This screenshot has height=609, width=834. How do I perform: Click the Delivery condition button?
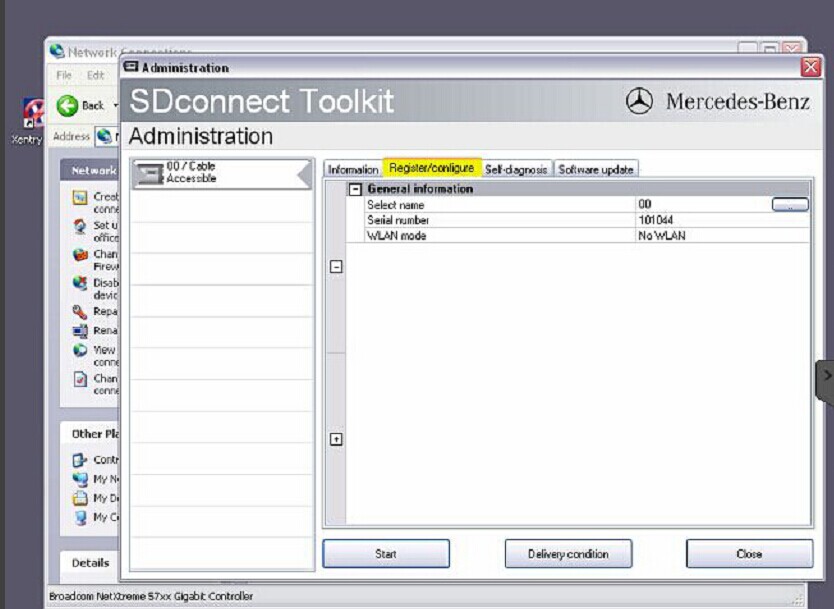click(x=569, y=554)
